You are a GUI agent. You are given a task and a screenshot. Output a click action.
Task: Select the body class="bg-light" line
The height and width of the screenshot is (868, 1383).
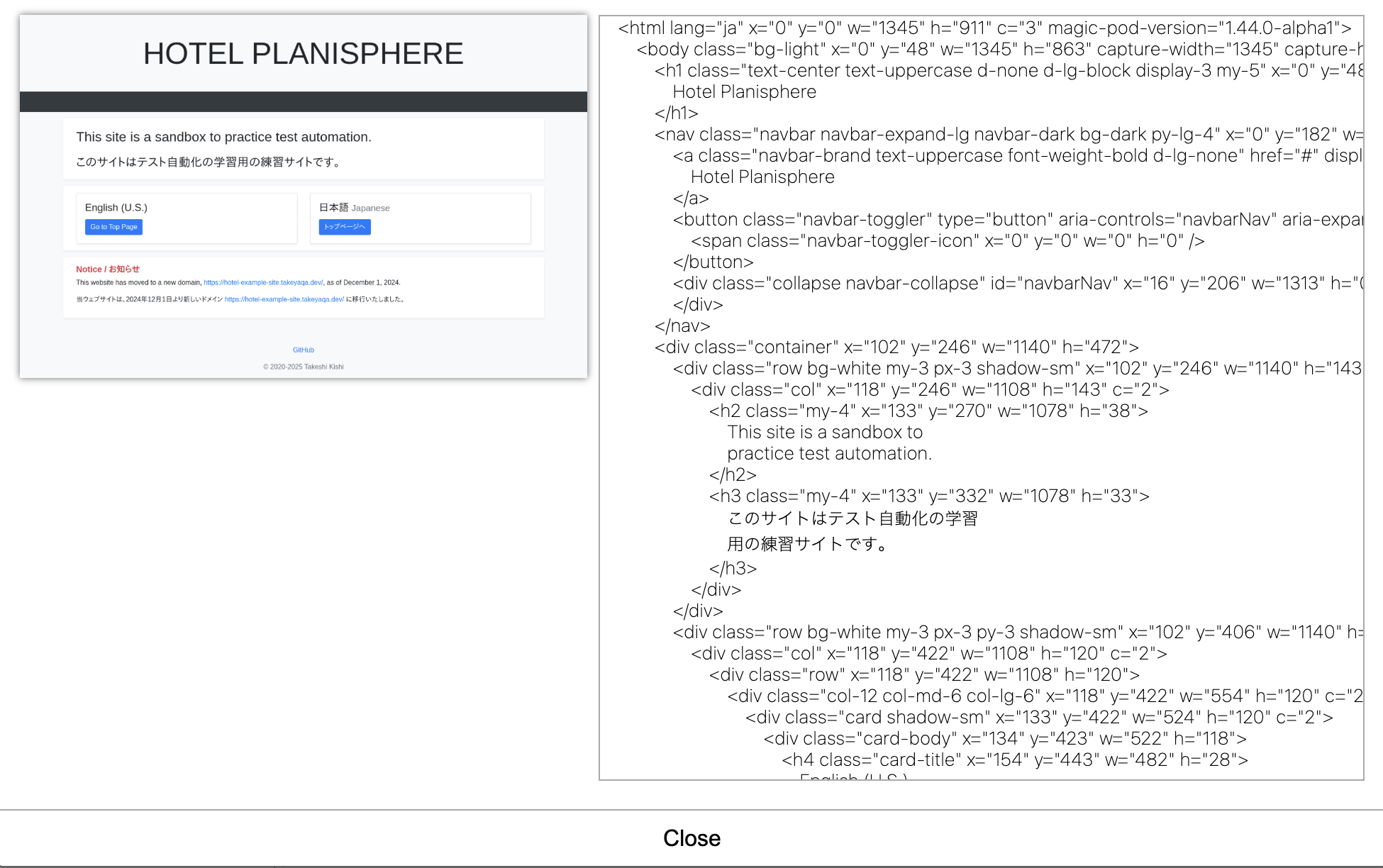click(x=999, y=49)
